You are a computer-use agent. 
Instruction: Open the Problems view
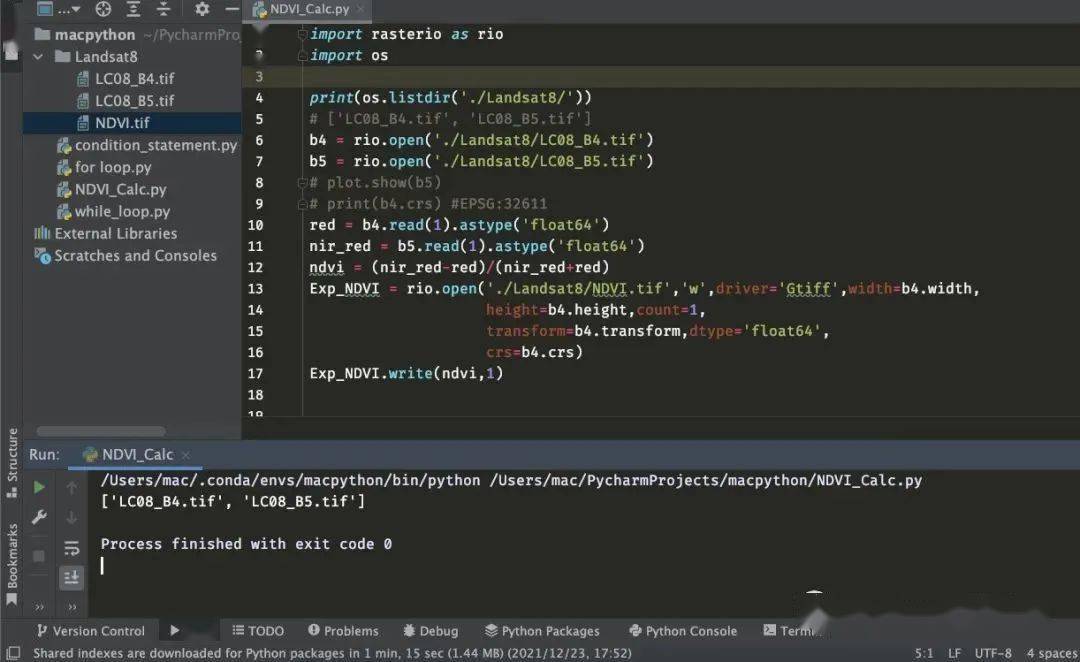[x=343, y=631]
